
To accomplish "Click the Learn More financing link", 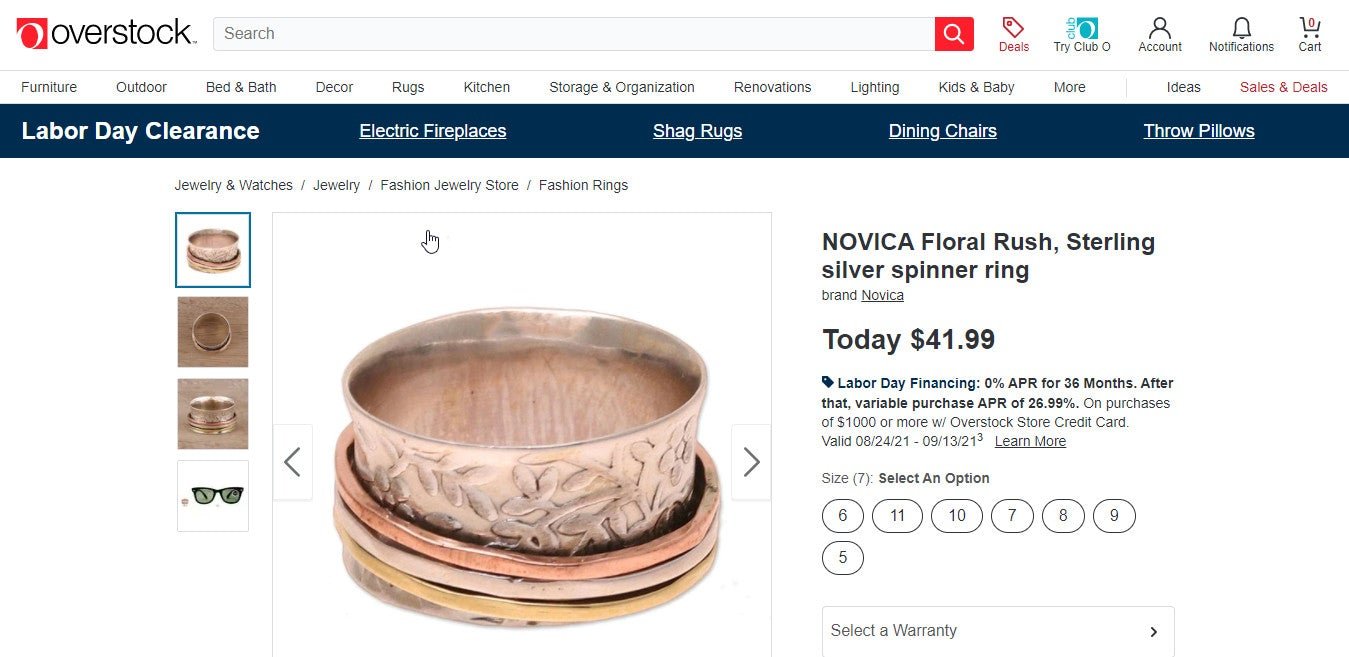I will pyautogui.click(x=1030, y=441).
